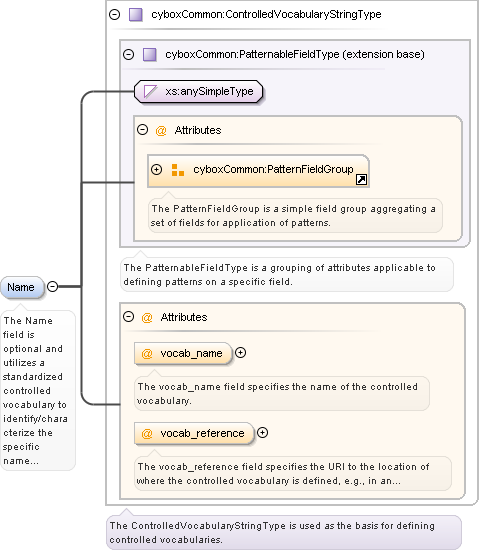The width and height of the screenshot is (480, 553).
Task: Select the vocab_reference attribute node
Action: (x=194, y=433)
